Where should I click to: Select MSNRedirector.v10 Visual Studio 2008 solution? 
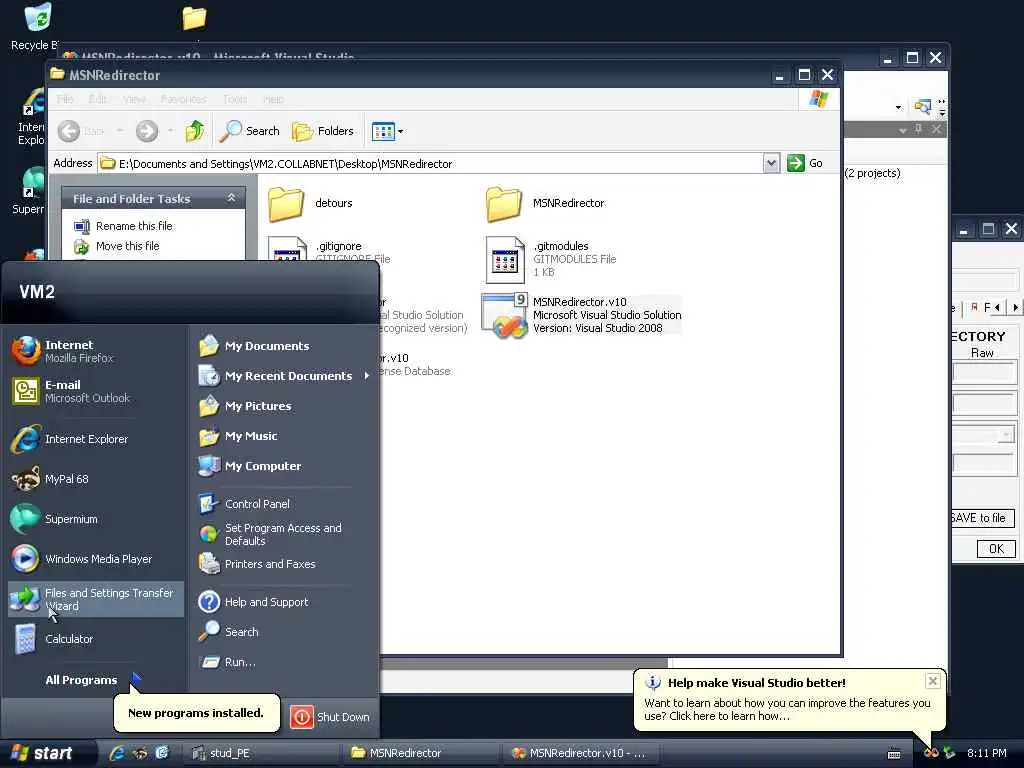coord(583,315)
